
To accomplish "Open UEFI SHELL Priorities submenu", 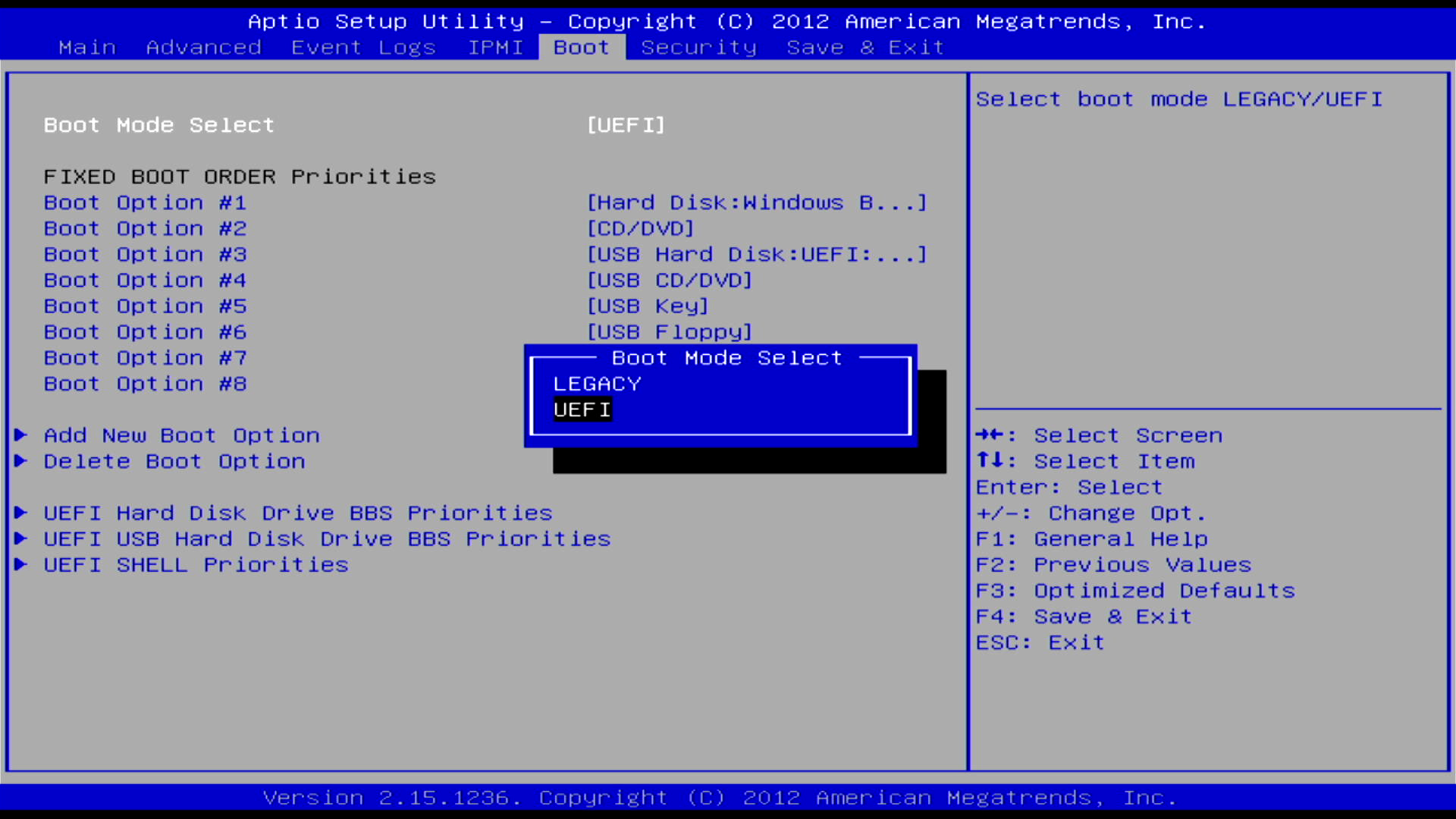I will point(196,565).
